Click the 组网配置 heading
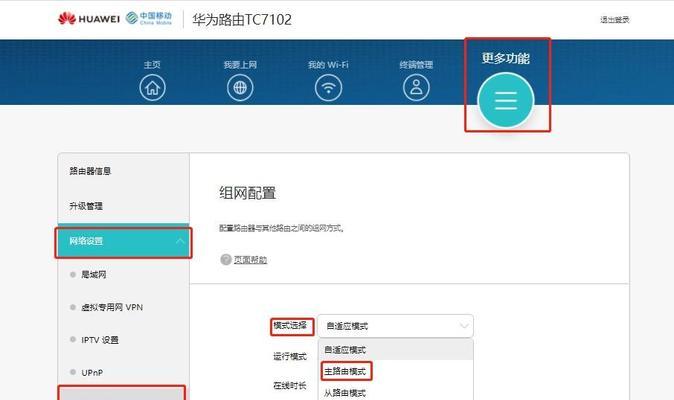Image resolution: width=674 pixels, height=400 pixels. [248, 193]
